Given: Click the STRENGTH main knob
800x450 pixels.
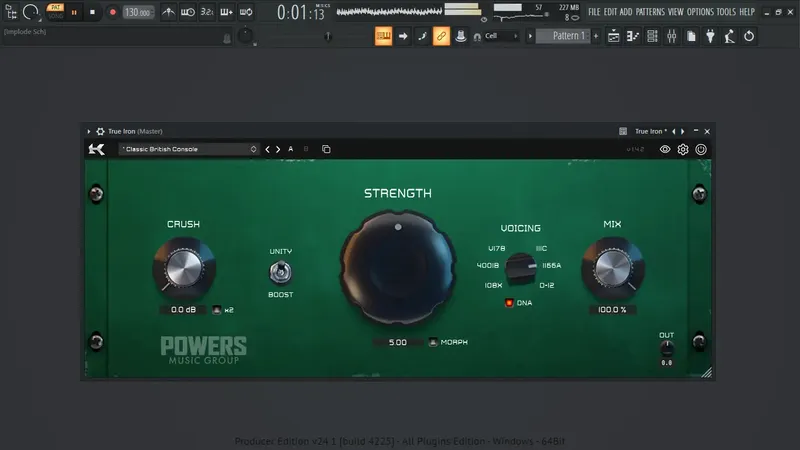Looking at the screenshot, I should pyautogui.click(x=398, y=267).
